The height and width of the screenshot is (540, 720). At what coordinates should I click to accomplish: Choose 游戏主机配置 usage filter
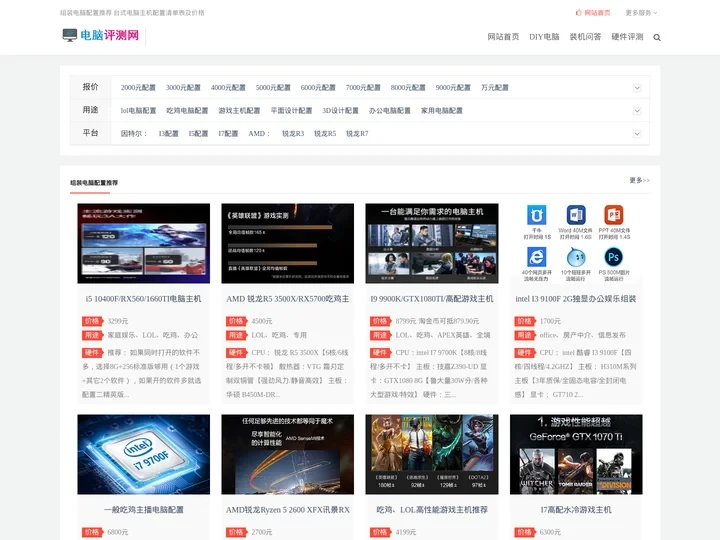coord(239,111)
